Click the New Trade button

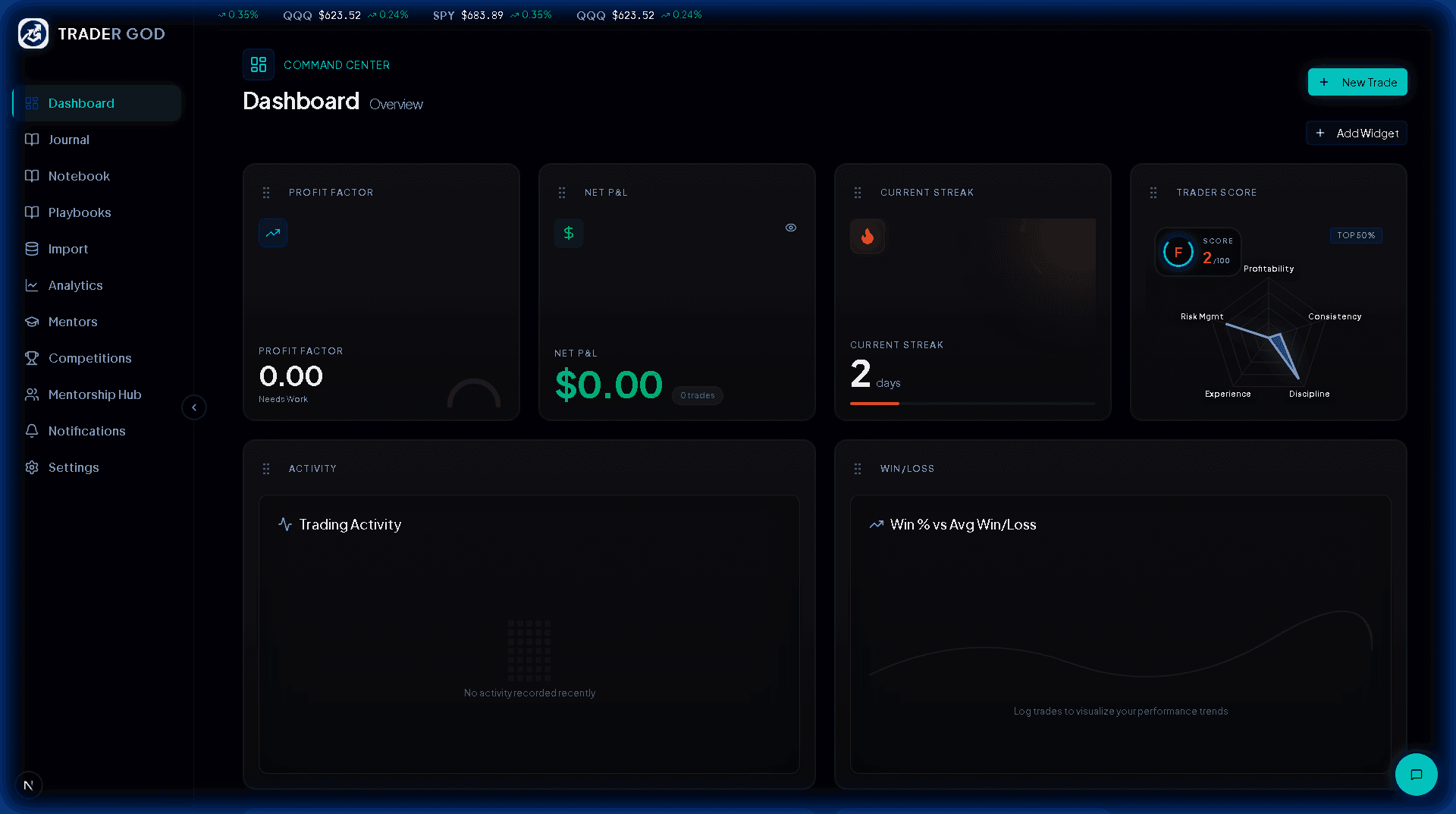click(1357, 82)
